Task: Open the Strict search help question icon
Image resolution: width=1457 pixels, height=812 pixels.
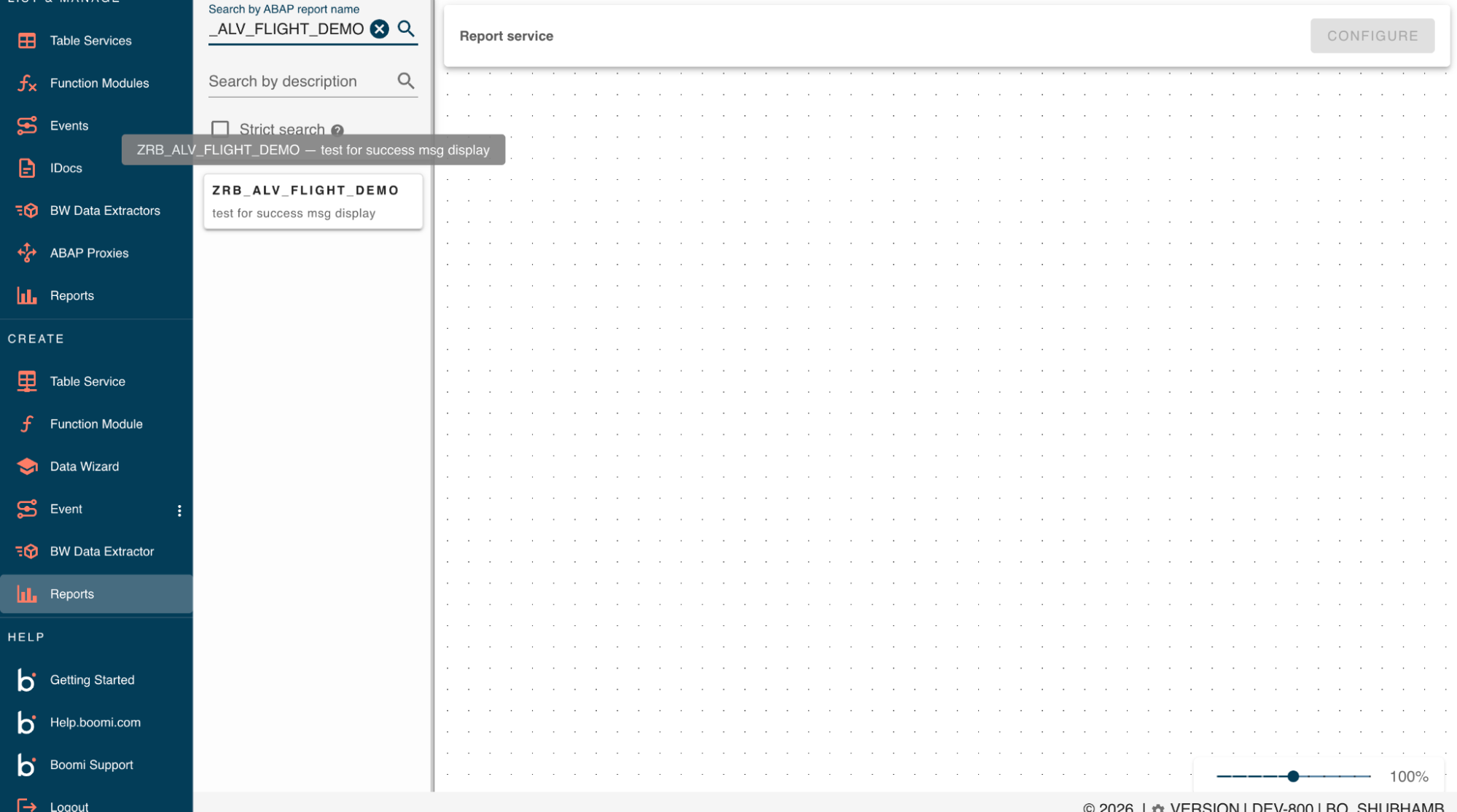Action: click(337, 130)
